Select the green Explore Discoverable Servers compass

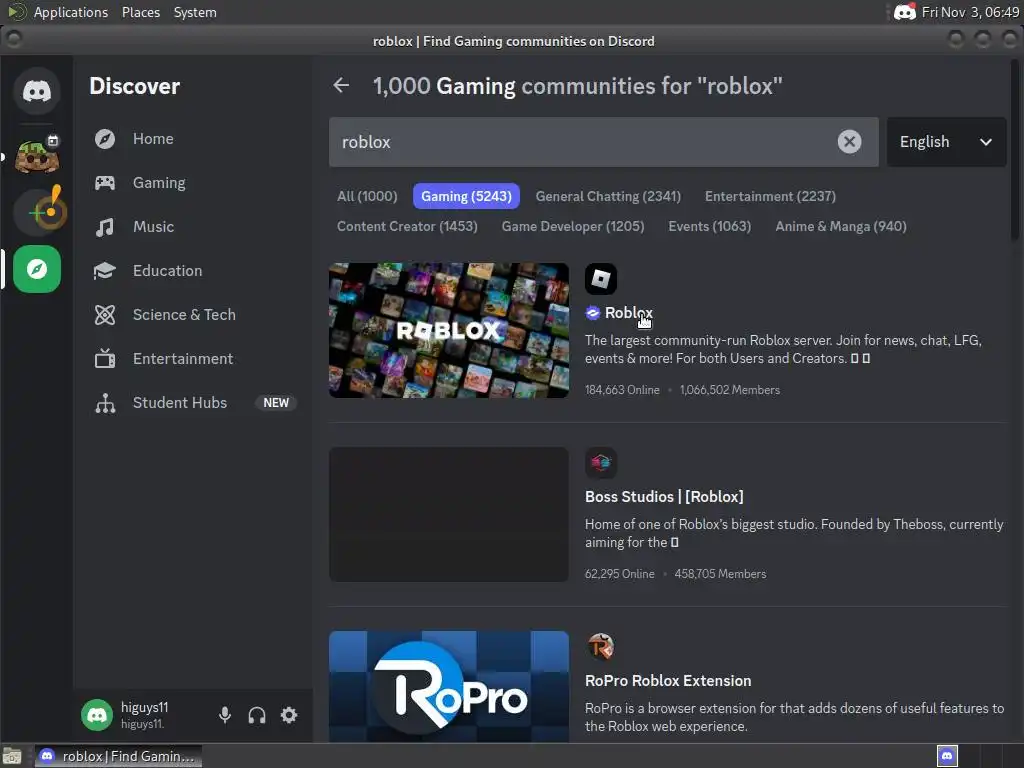coord(37,269)
